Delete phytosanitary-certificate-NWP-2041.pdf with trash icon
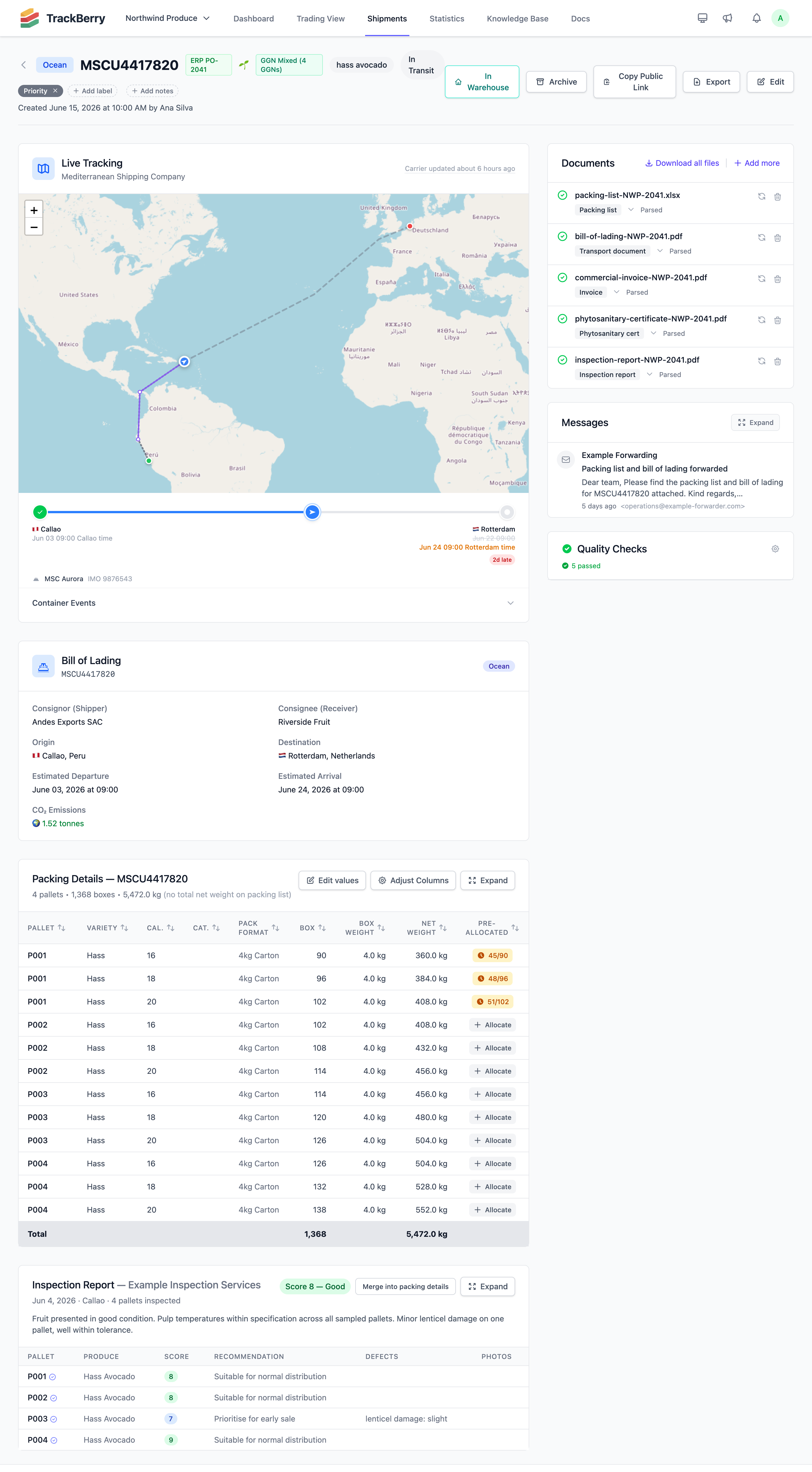The width and height of the screenshot is (812, 1472). coord(777,320)
